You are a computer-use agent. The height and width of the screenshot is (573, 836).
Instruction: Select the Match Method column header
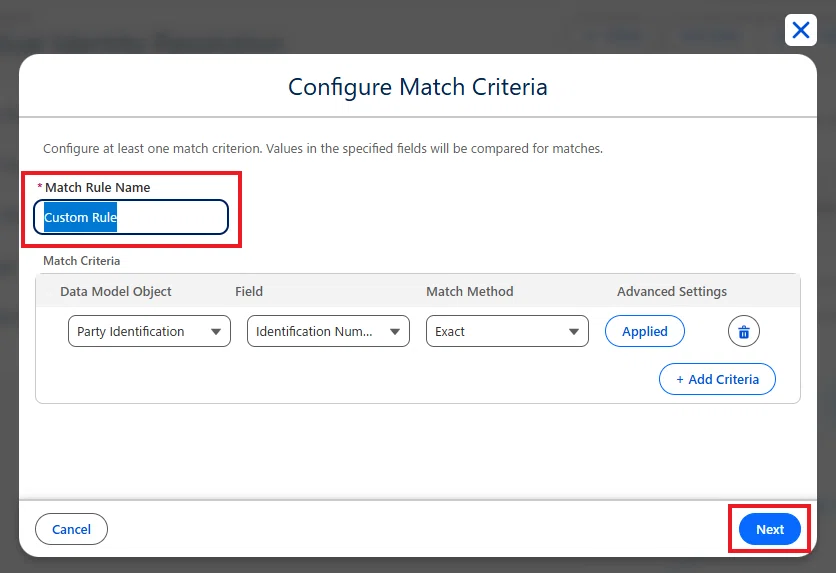(470, 292)
